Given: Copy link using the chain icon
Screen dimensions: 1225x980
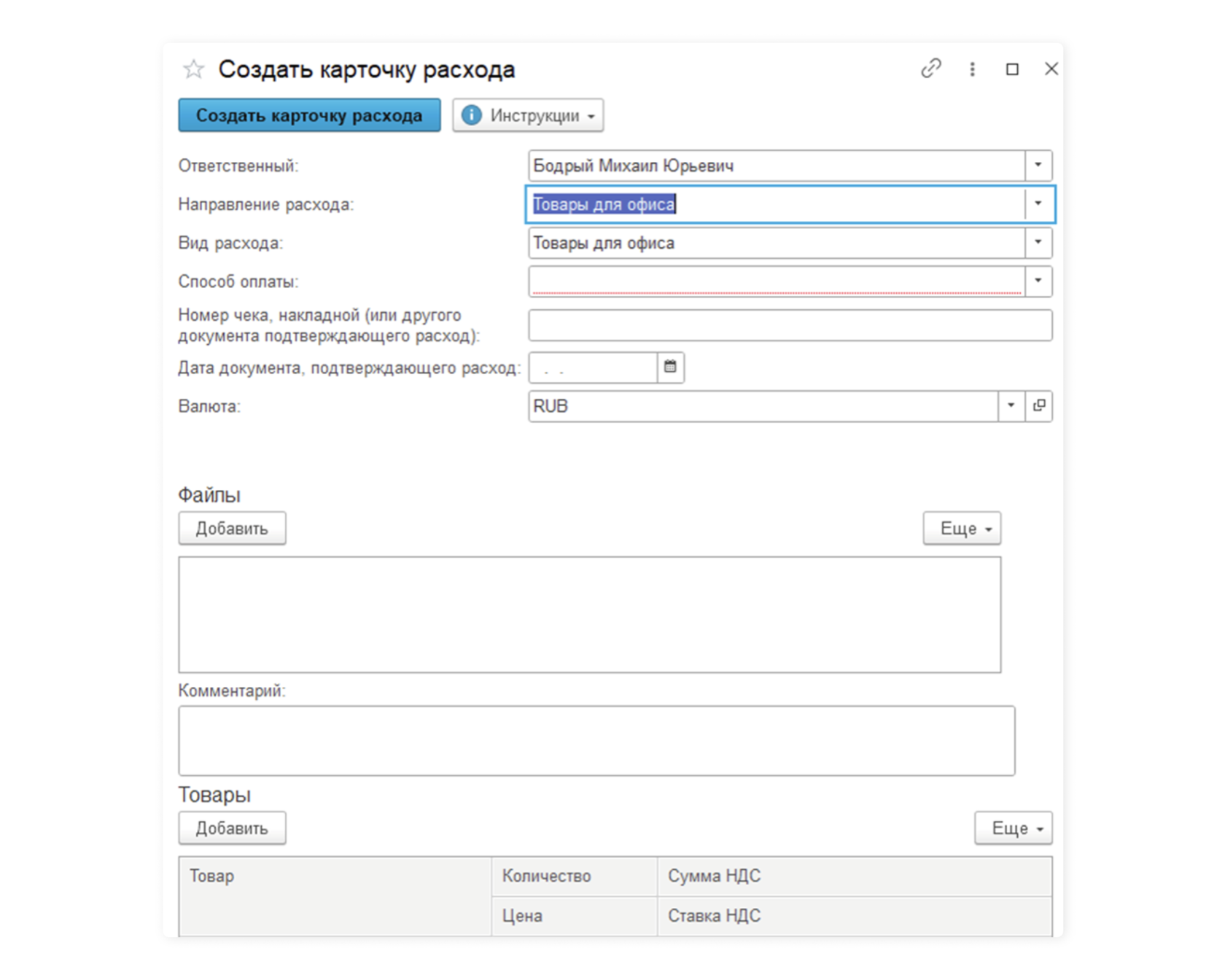Looking at the screenshot, I should (x=931, y=69).
